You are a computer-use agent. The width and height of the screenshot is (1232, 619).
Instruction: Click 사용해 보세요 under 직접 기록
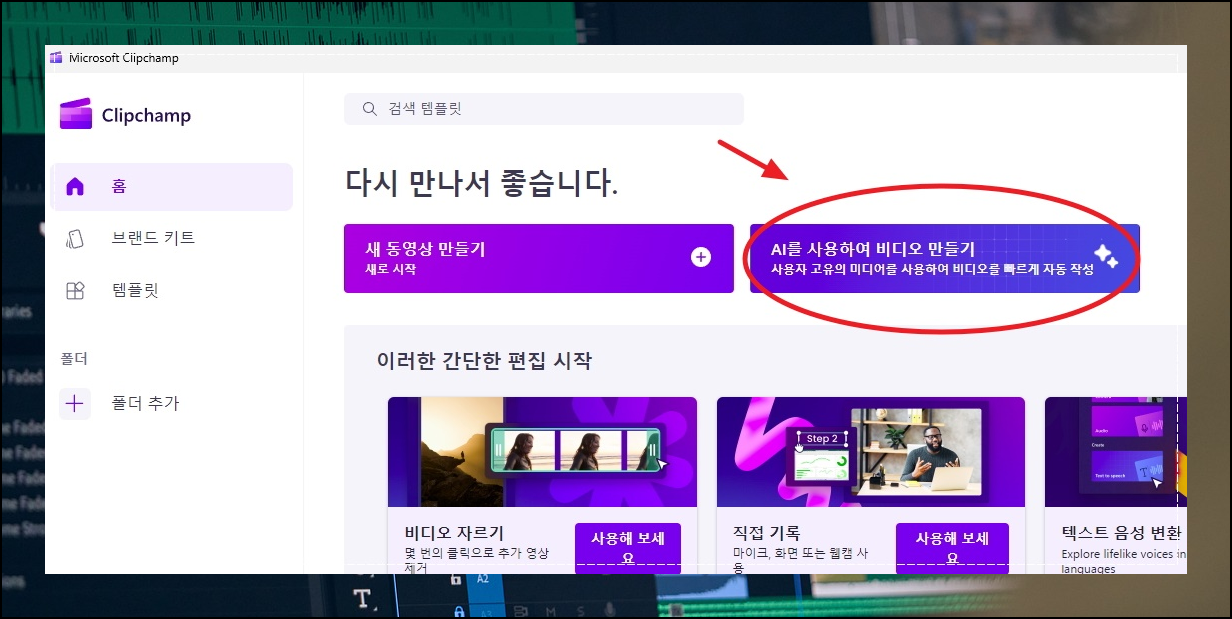952,548
